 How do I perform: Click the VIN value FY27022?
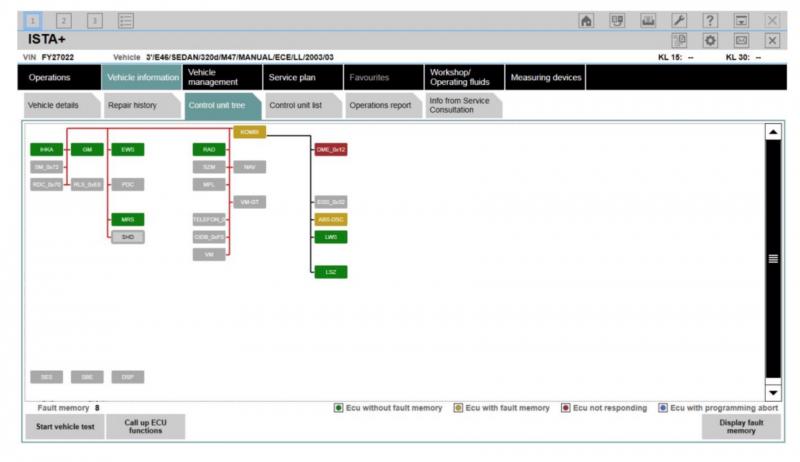coord(58,57)
